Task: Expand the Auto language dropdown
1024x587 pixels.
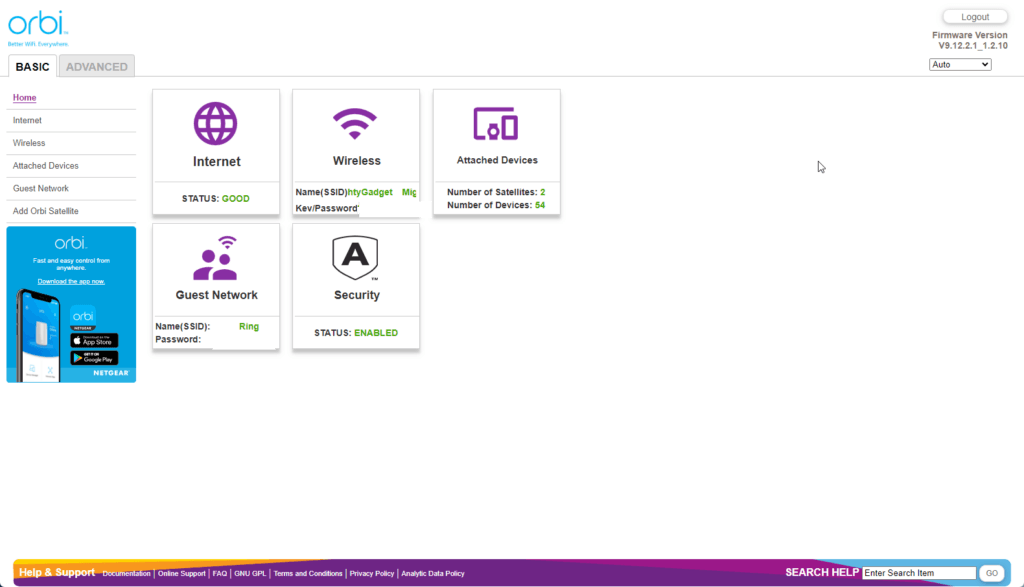Action: (959, 64)
